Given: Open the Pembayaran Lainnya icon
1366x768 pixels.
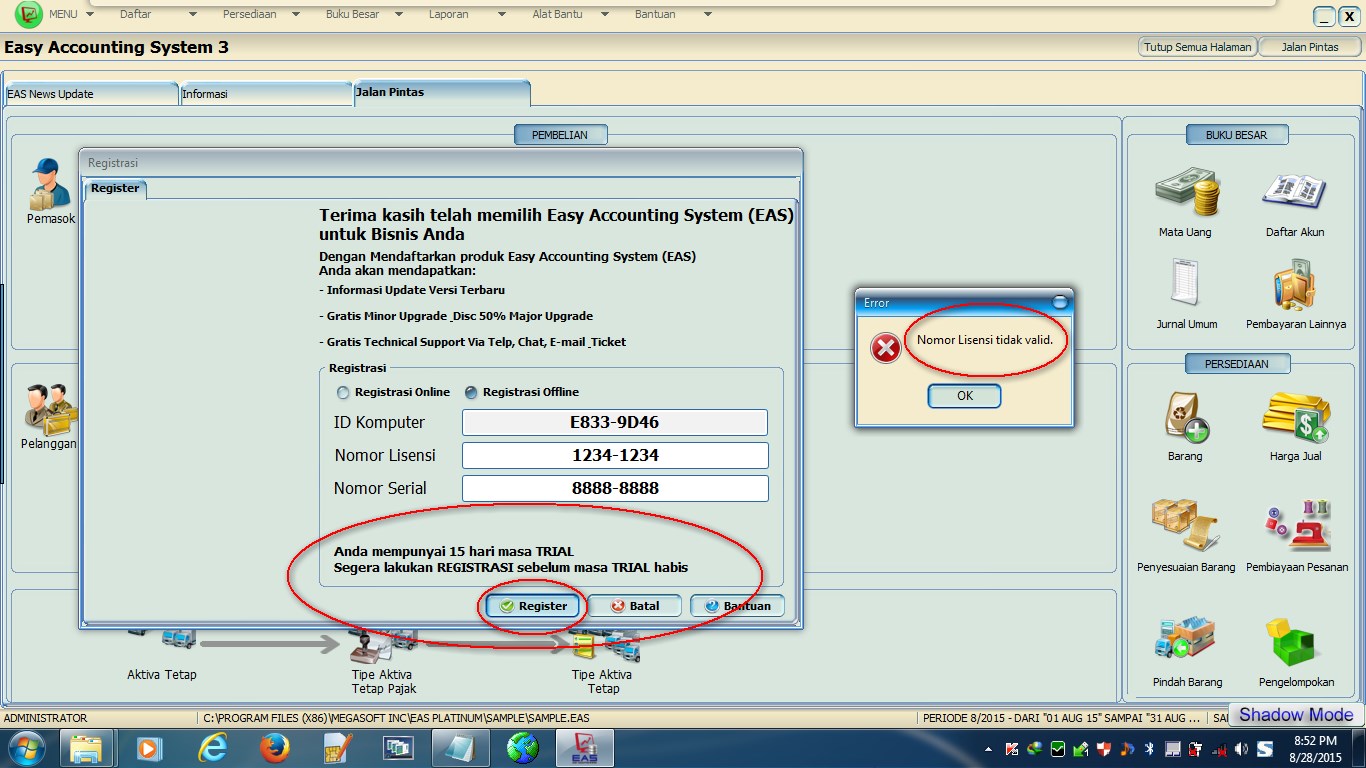Looking at the screenshot, I should point(1295,284).
